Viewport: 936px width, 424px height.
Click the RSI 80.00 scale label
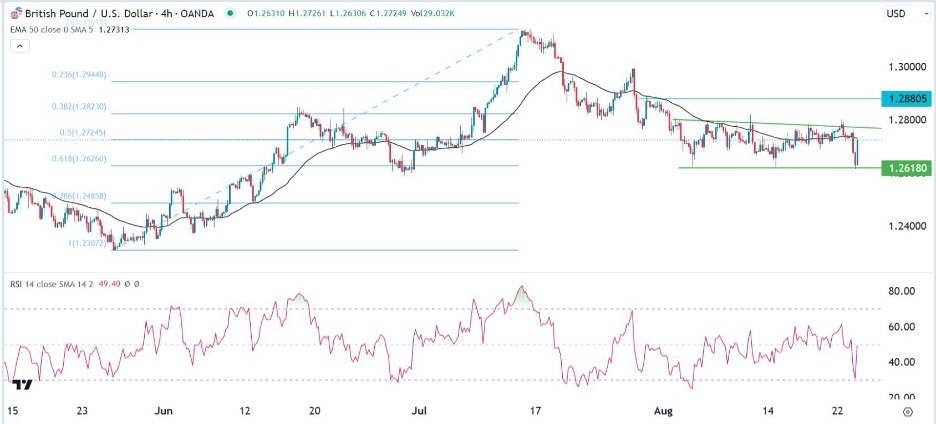point(901,291)
